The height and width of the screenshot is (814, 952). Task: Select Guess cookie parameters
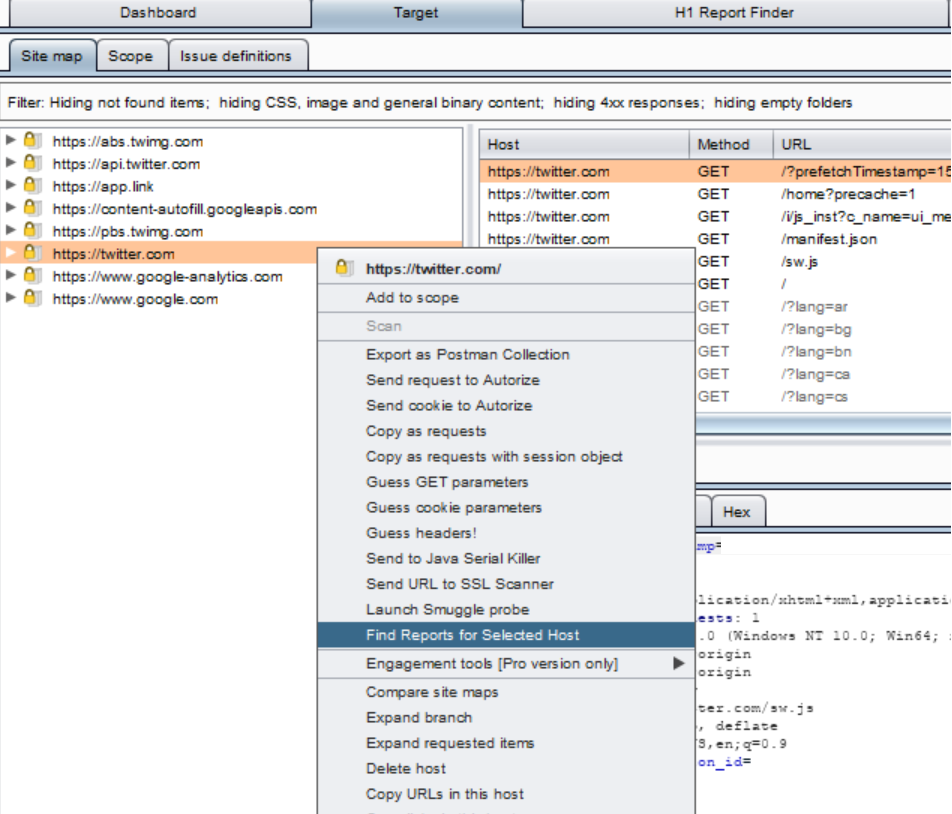(x=506, y=507)
